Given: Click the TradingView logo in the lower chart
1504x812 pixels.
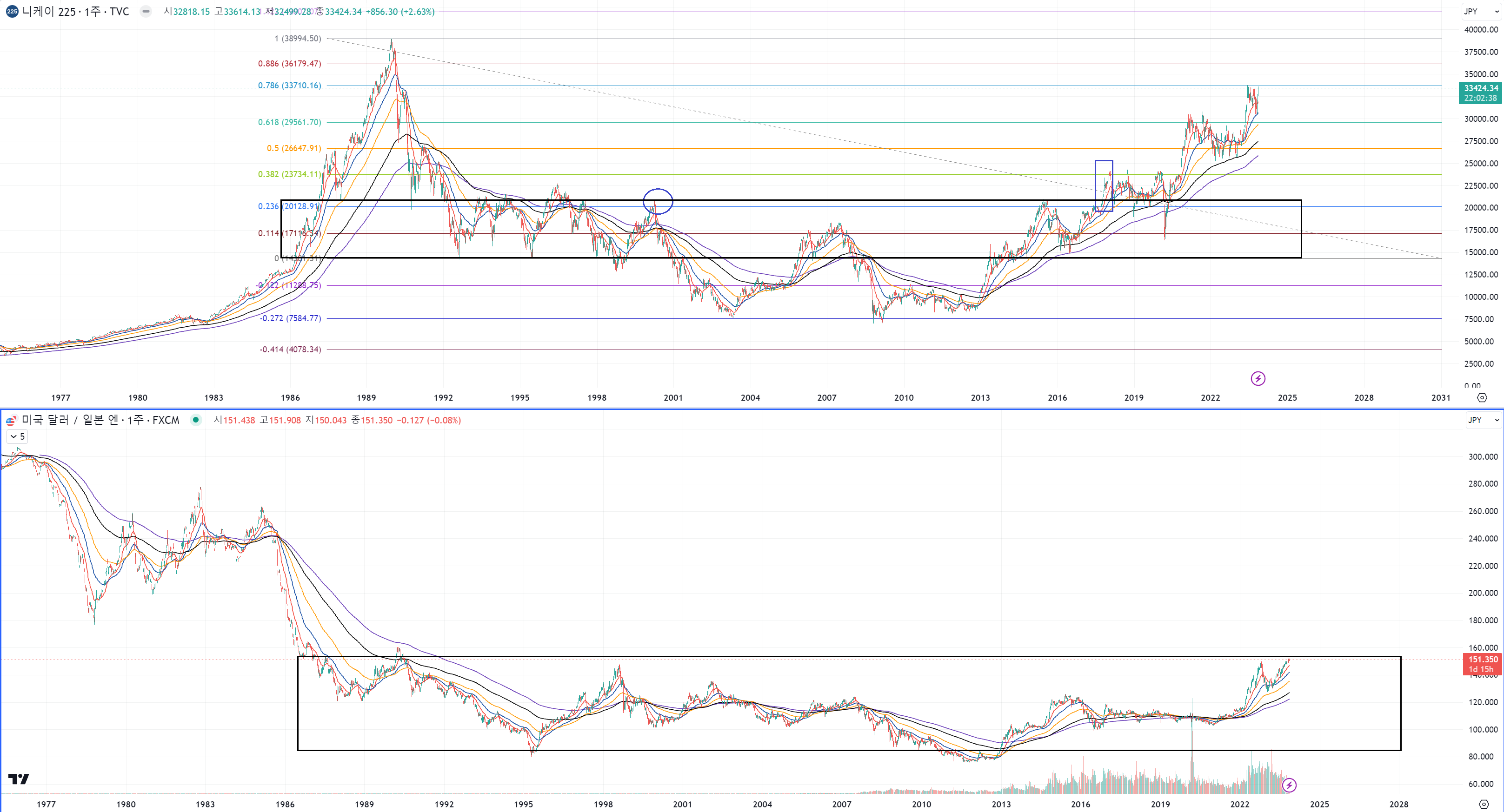Looking at the screenshot, I should (x=18, y=779).
